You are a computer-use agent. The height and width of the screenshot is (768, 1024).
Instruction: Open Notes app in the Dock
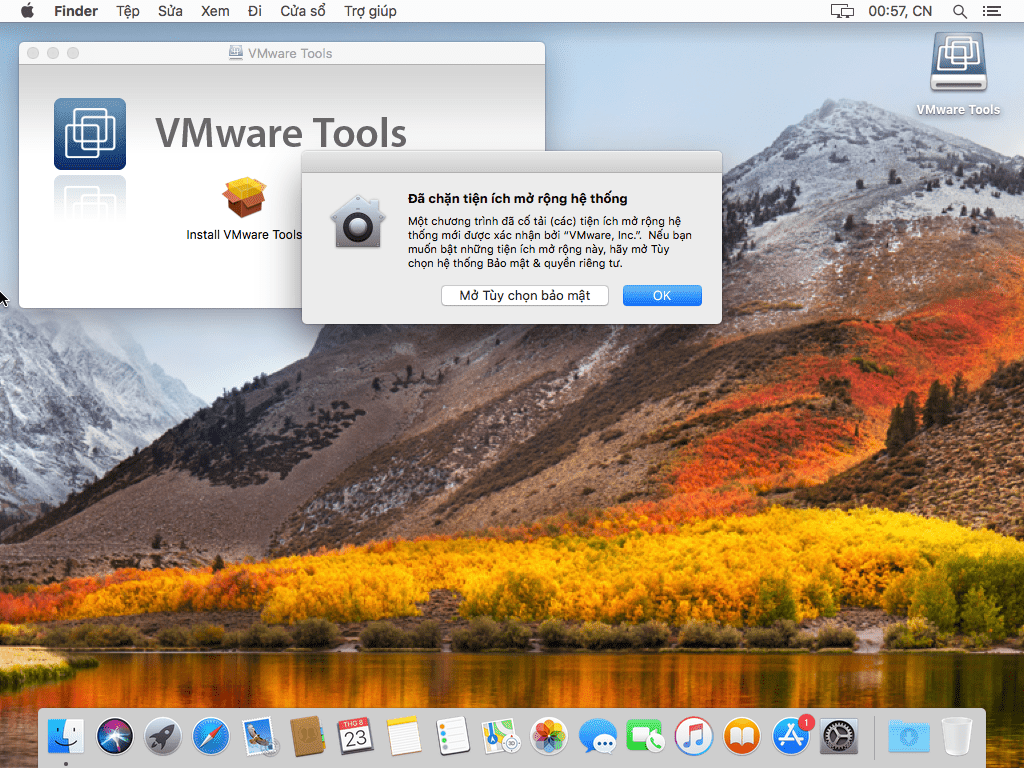(404, 736)
